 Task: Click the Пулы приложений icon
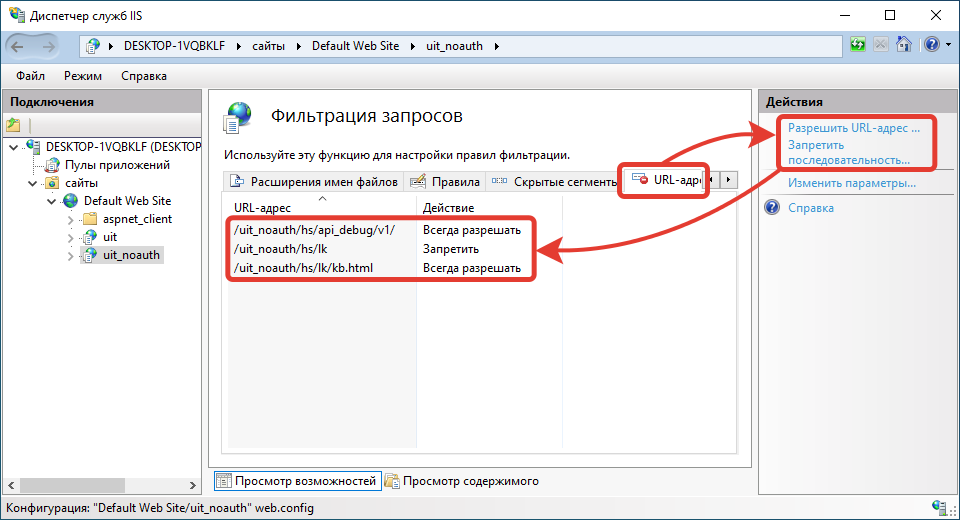[x=53, y=165]
